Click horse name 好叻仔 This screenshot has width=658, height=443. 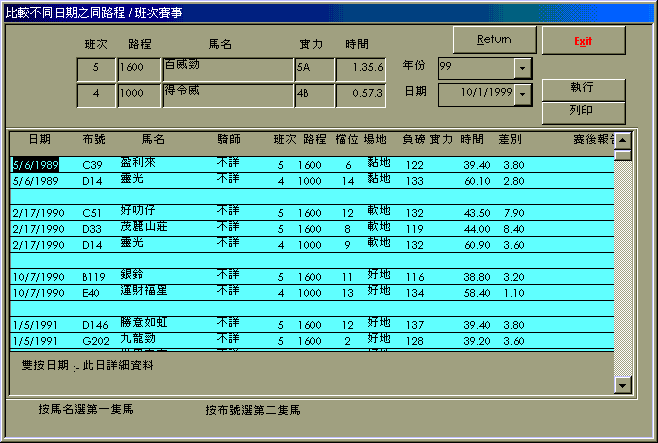click(x=138, y=211)
